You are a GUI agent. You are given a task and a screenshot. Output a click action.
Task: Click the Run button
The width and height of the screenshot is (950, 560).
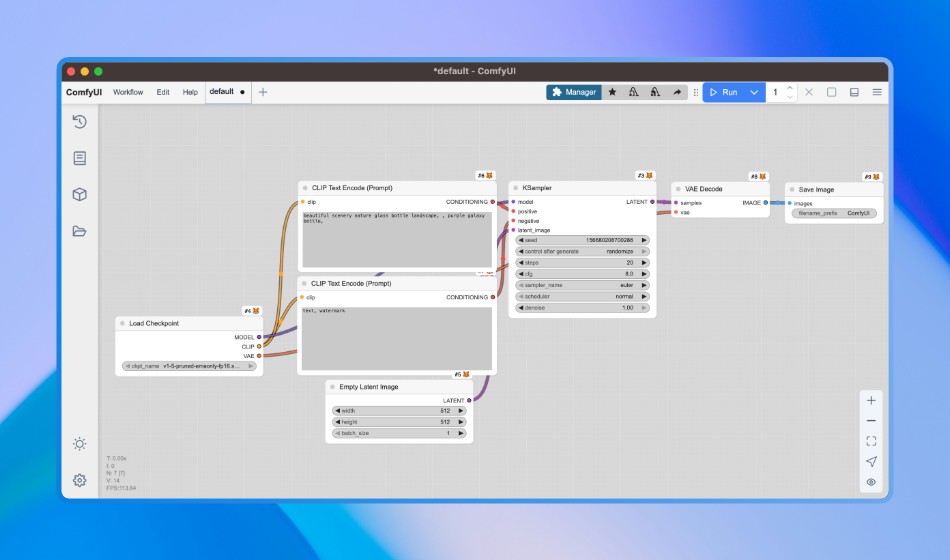pos(725,92)
